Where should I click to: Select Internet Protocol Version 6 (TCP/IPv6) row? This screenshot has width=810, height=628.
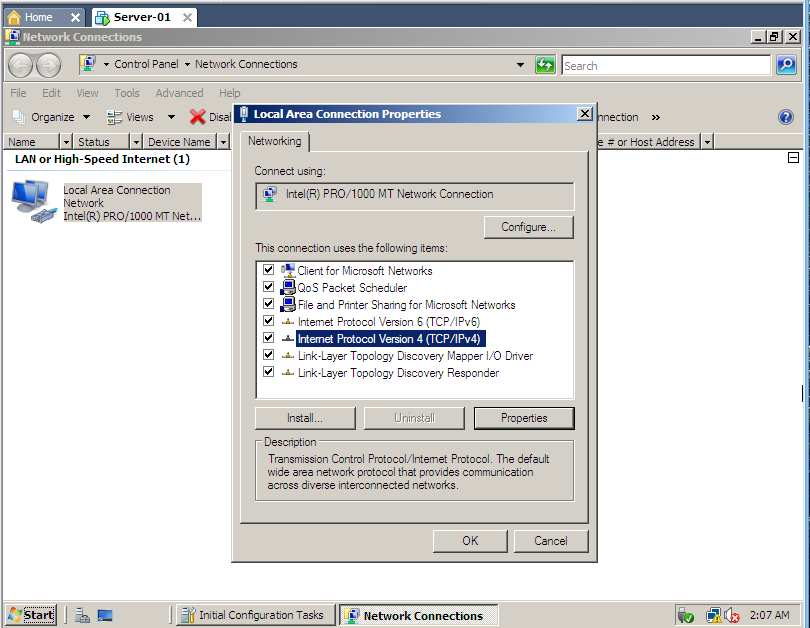pyautogui.click(x=389, y=322)
